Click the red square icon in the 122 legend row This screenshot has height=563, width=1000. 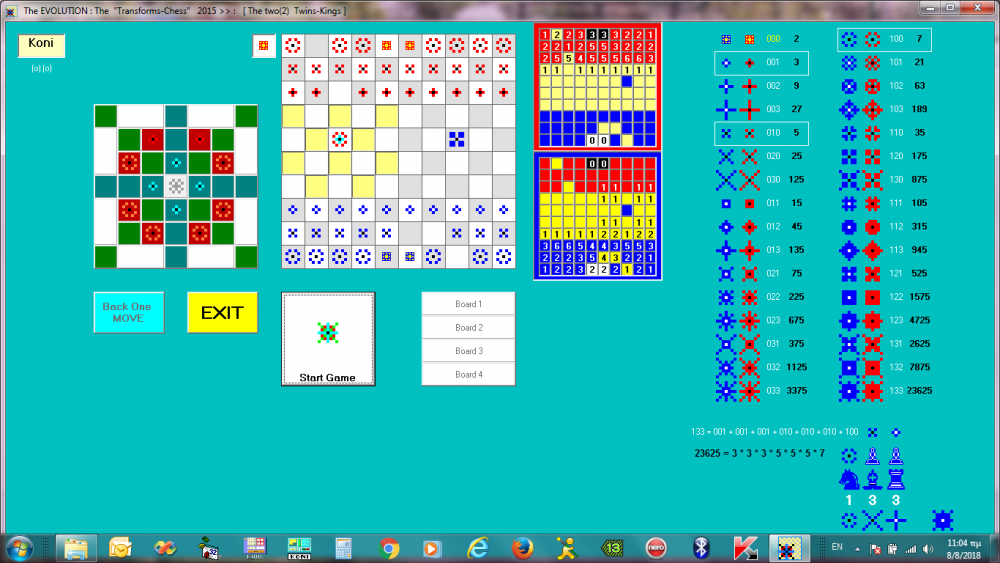point(872,297)
